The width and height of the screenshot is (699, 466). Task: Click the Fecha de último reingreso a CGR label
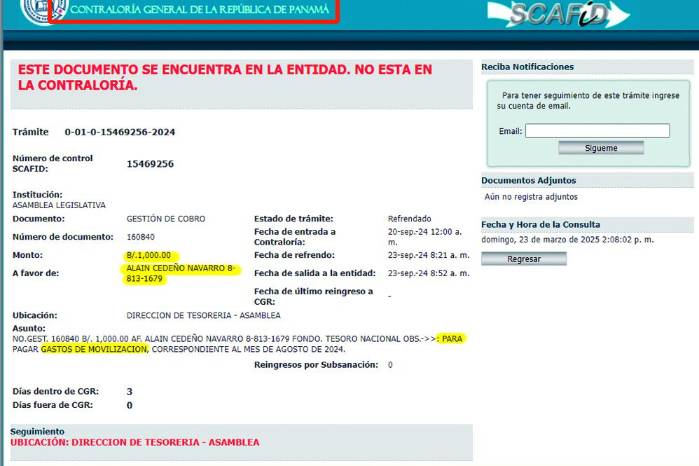tap(313, 296)
